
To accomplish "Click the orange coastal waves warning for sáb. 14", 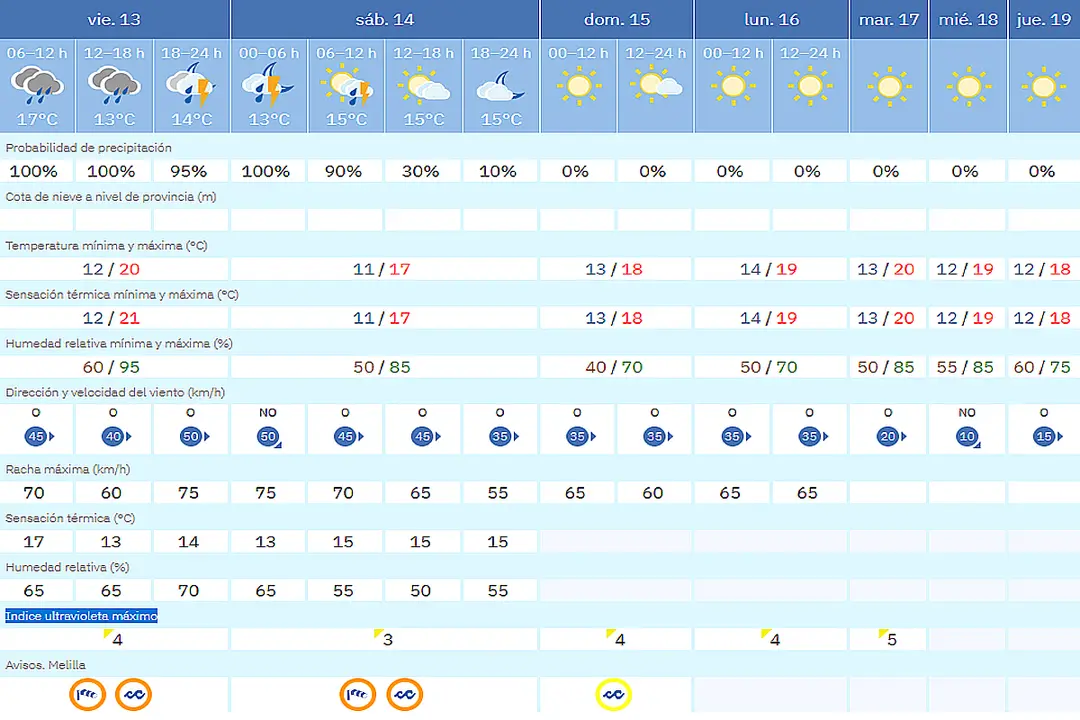I will (x=404, y=695).
